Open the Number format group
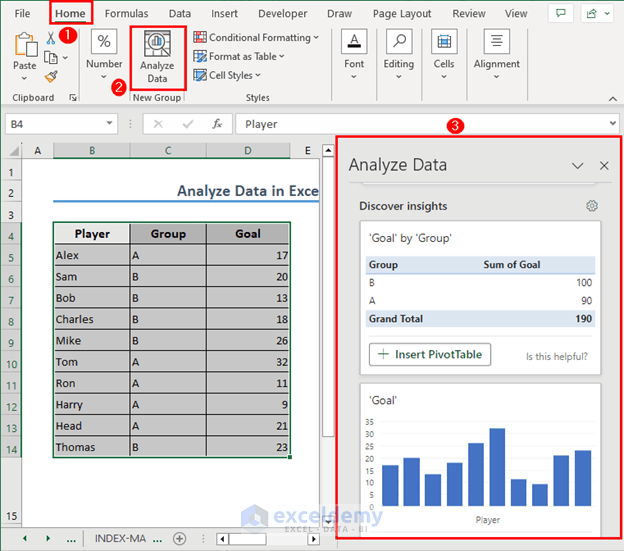Viewport: 624px width, 551px height. pyautogui.click(x=104, y=41)
